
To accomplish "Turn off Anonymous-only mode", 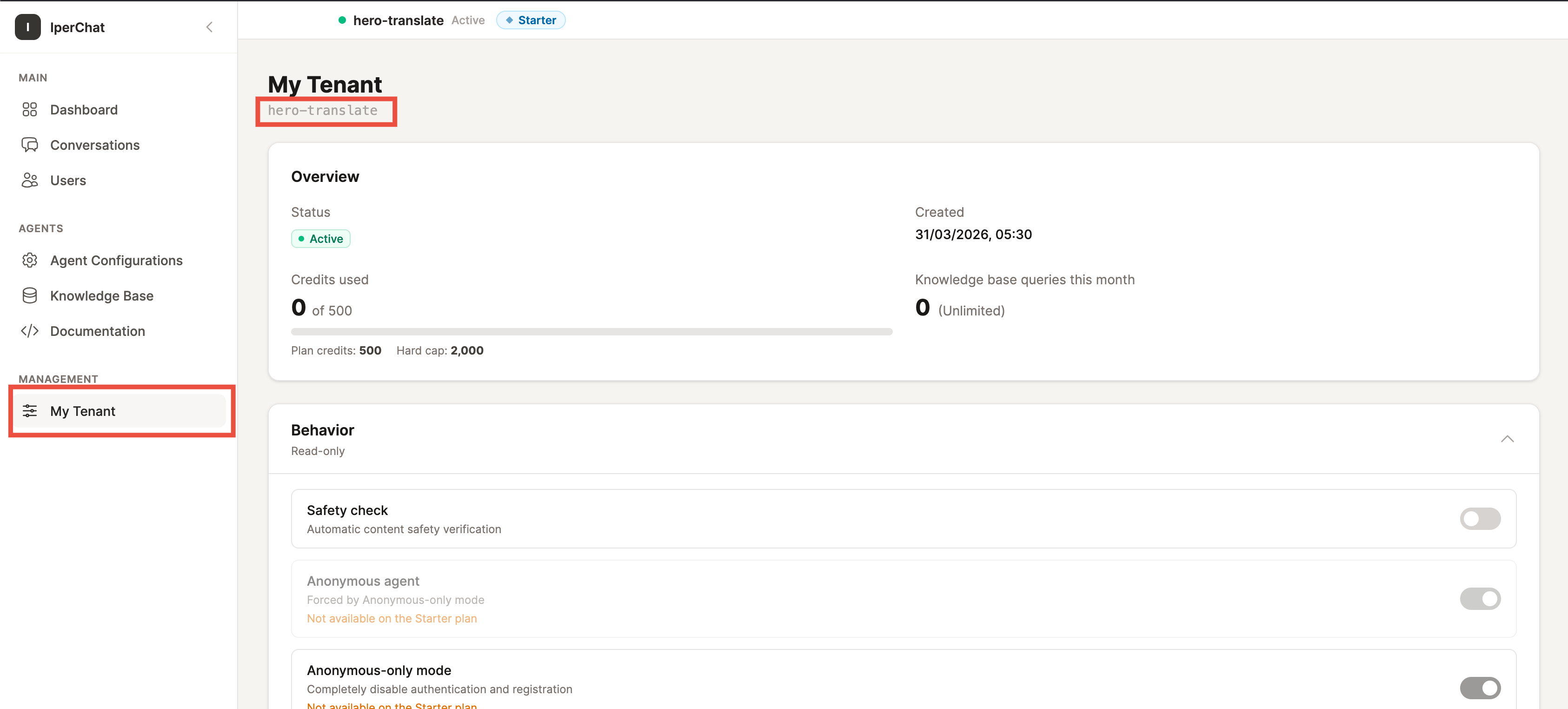I will 1481,688.
